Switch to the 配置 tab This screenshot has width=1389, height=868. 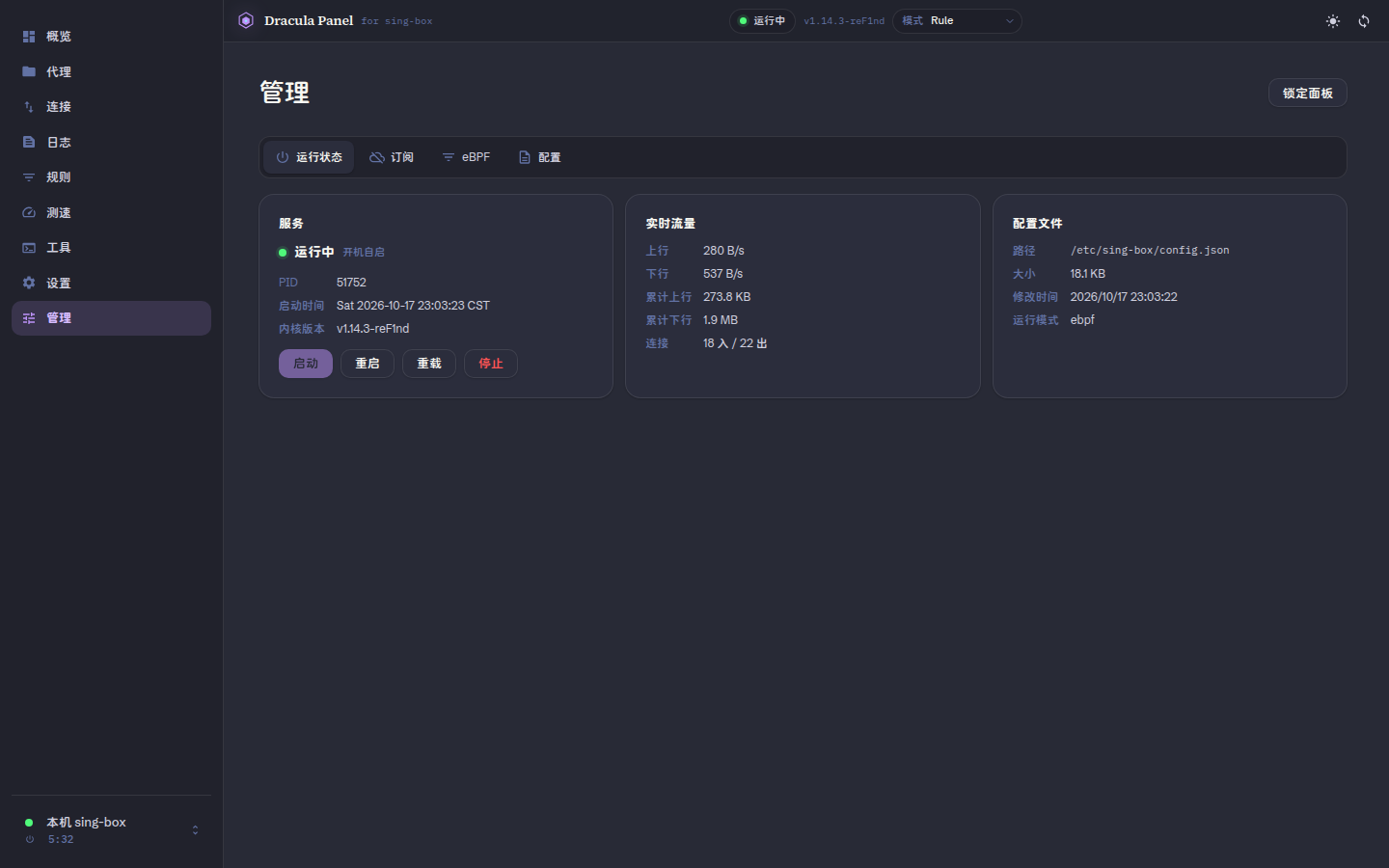tap(539, 157)
